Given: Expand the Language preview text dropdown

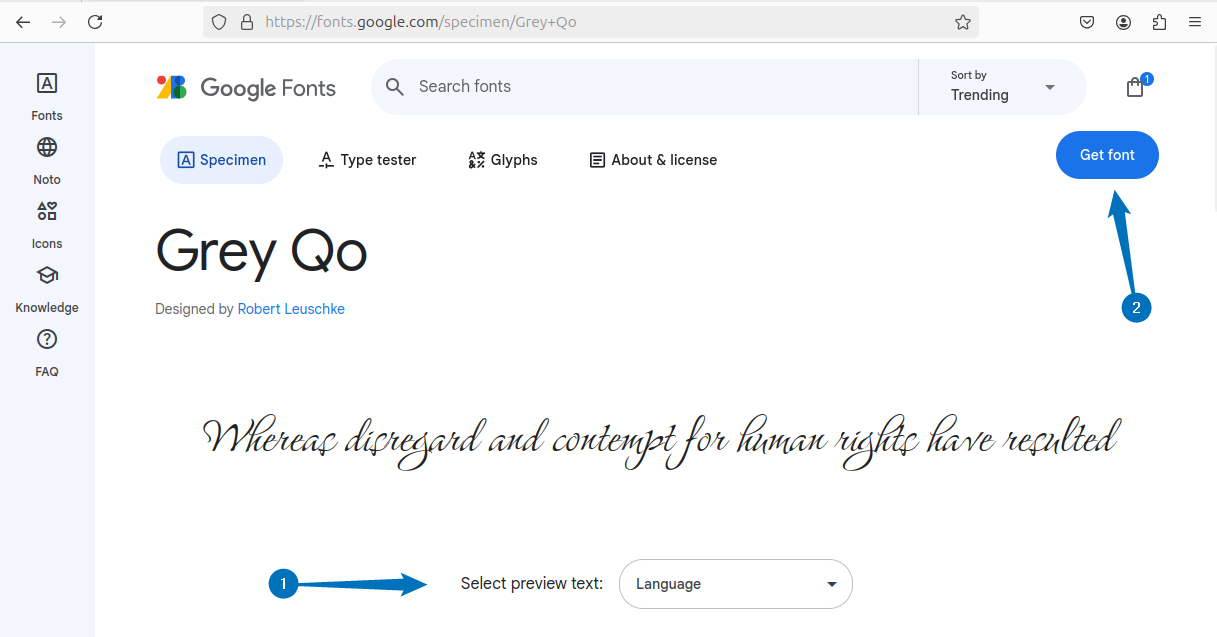Looking at the screenshot, I should coord(735,584).
